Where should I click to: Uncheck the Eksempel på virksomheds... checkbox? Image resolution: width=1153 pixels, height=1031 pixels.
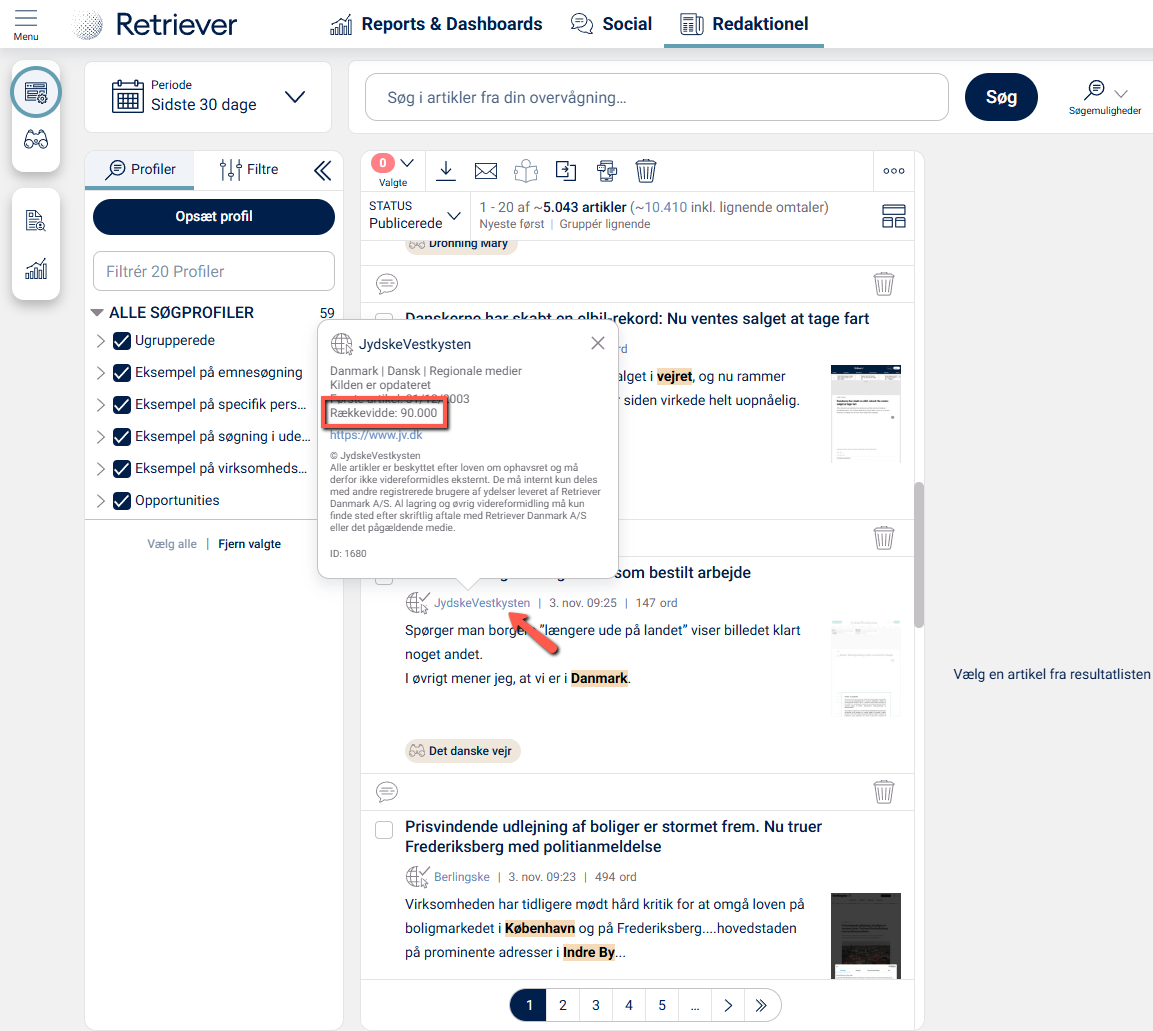click(x=122, y=468)
